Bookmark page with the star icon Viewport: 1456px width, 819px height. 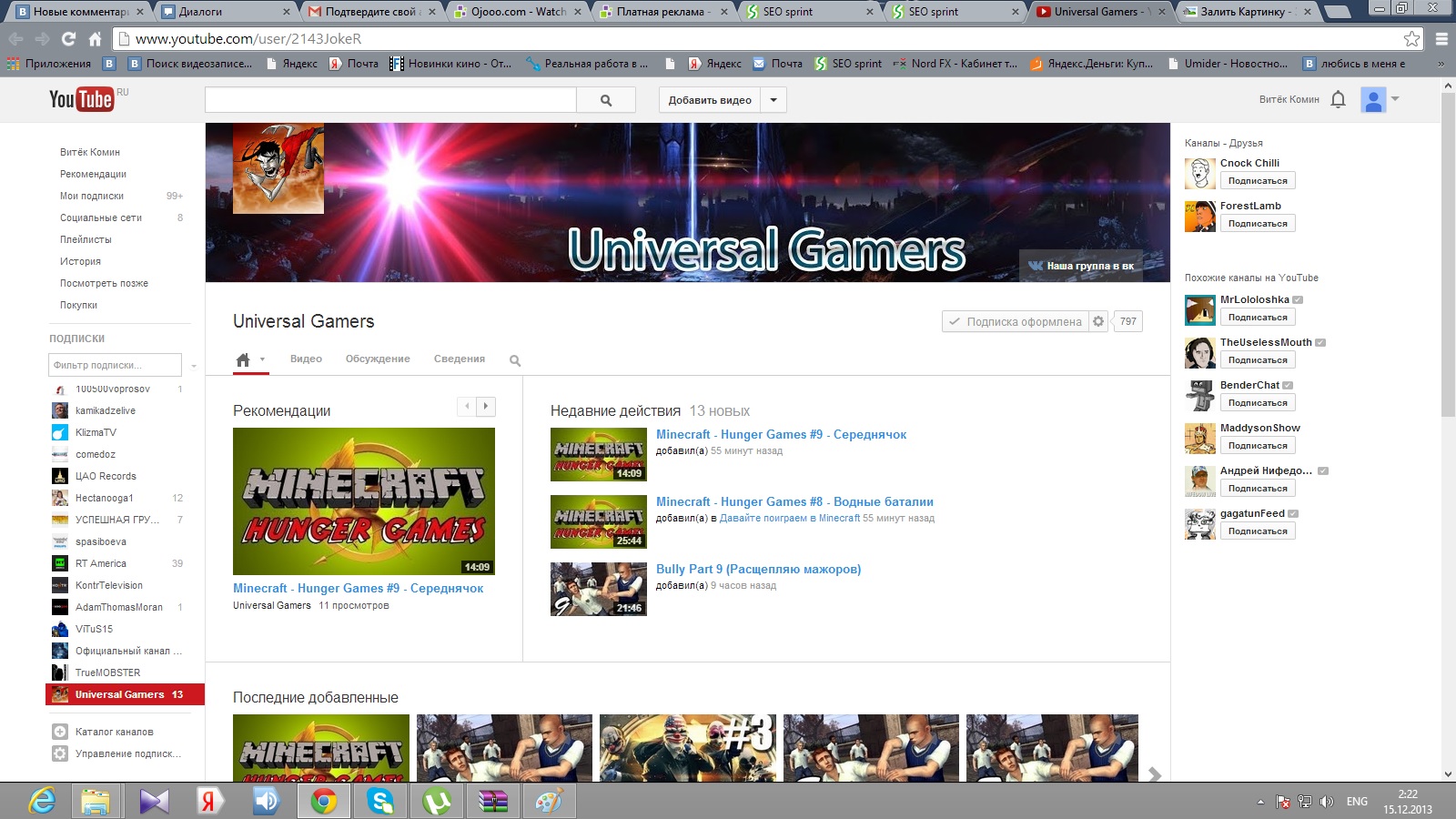(x=1411, y=39)
